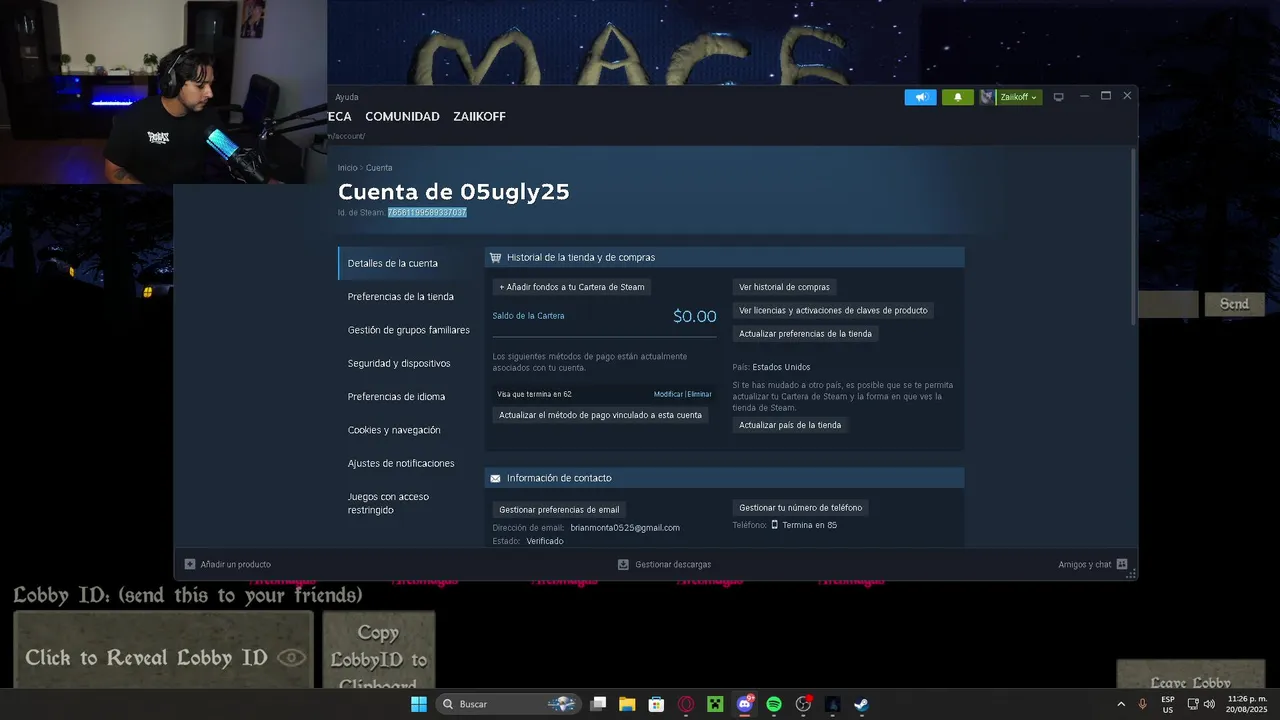The width and height of the screenshot is (1280, 720).
Task: Click Eliminar payment method link
Action: 700,394
